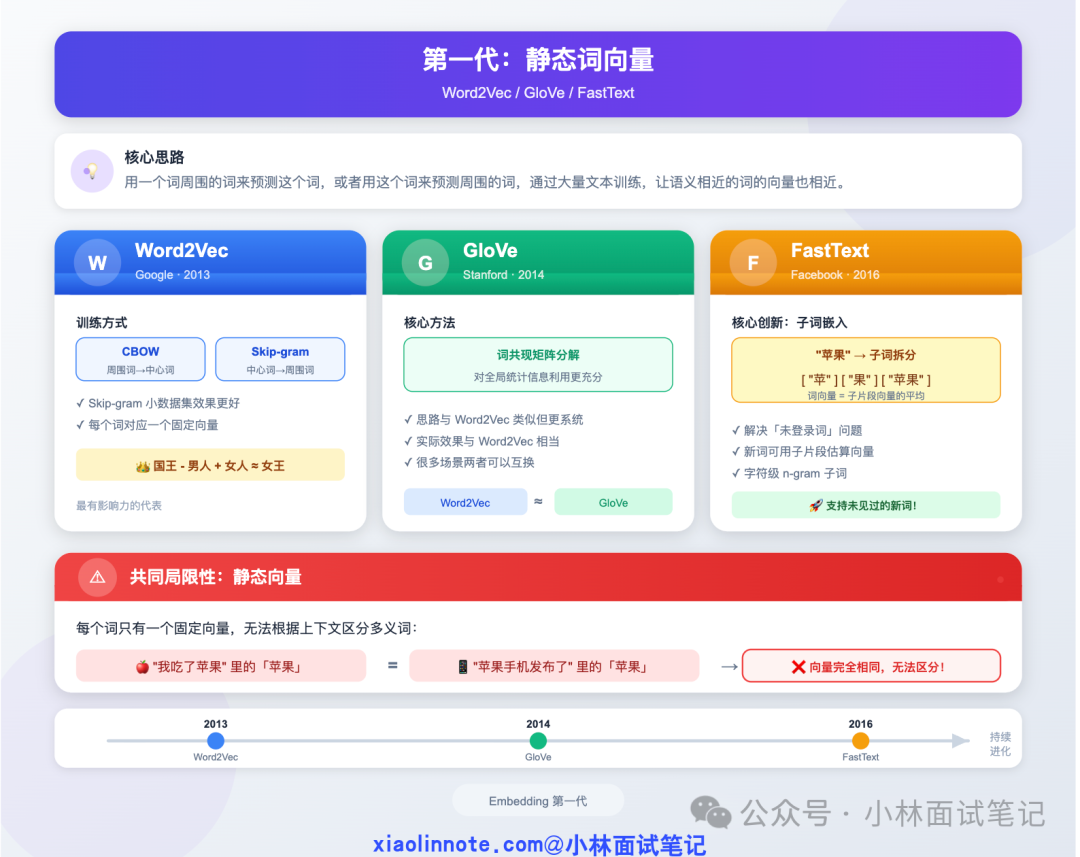
Task: Click the green GloVe pill swatch
Action: point(613,501)
